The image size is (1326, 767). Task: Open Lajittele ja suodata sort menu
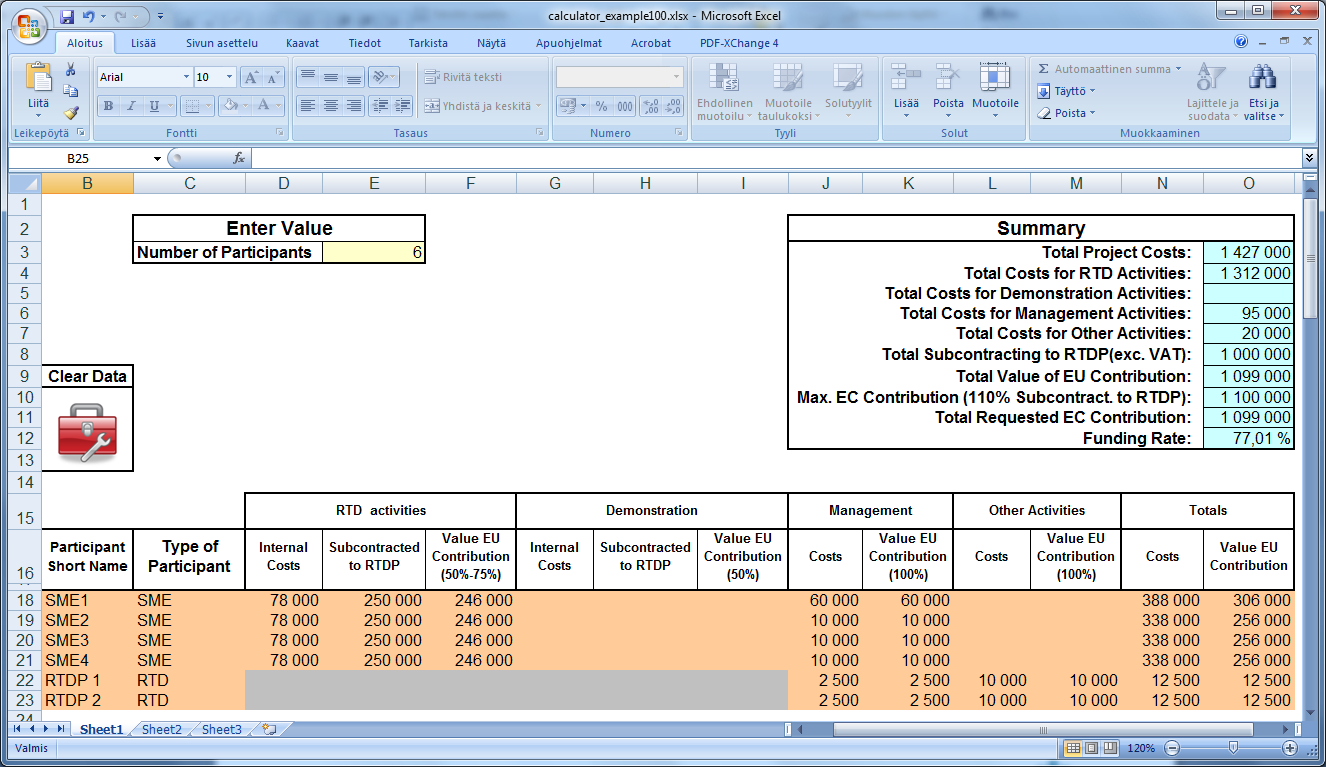[x=1212, y=92]
